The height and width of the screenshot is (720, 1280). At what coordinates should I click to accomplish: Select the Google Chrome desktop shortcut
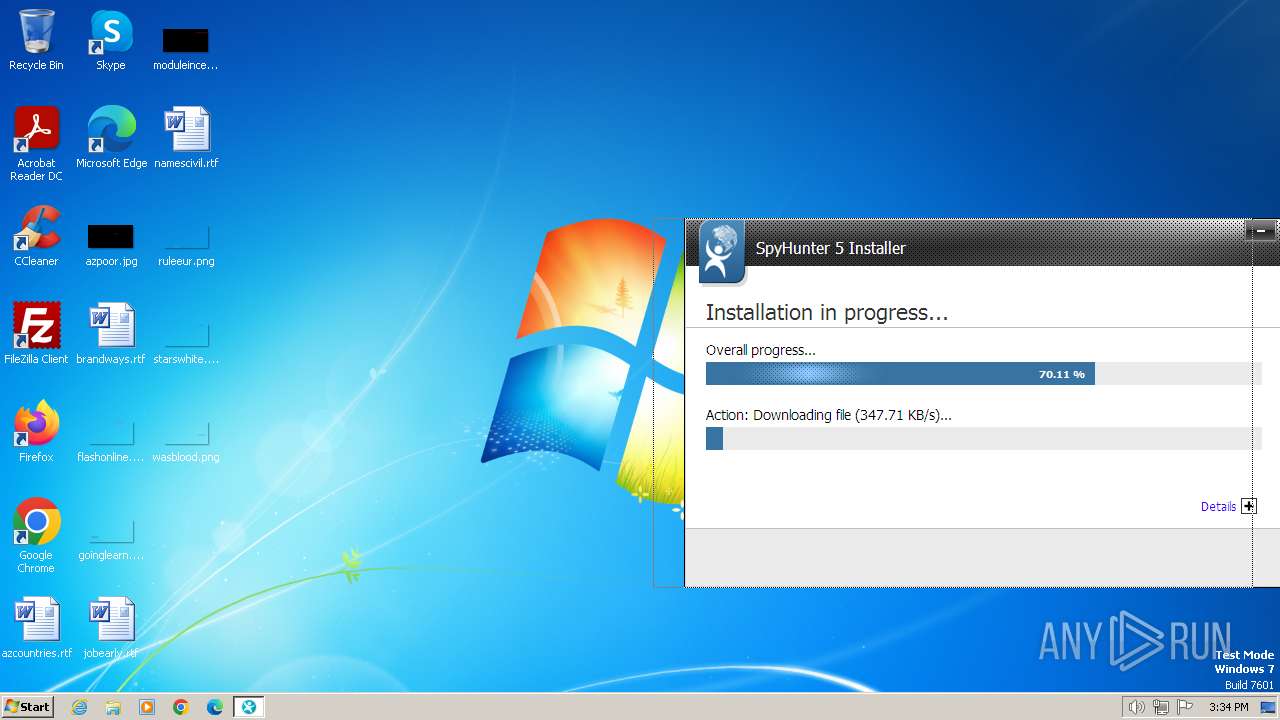pos(36,535)
